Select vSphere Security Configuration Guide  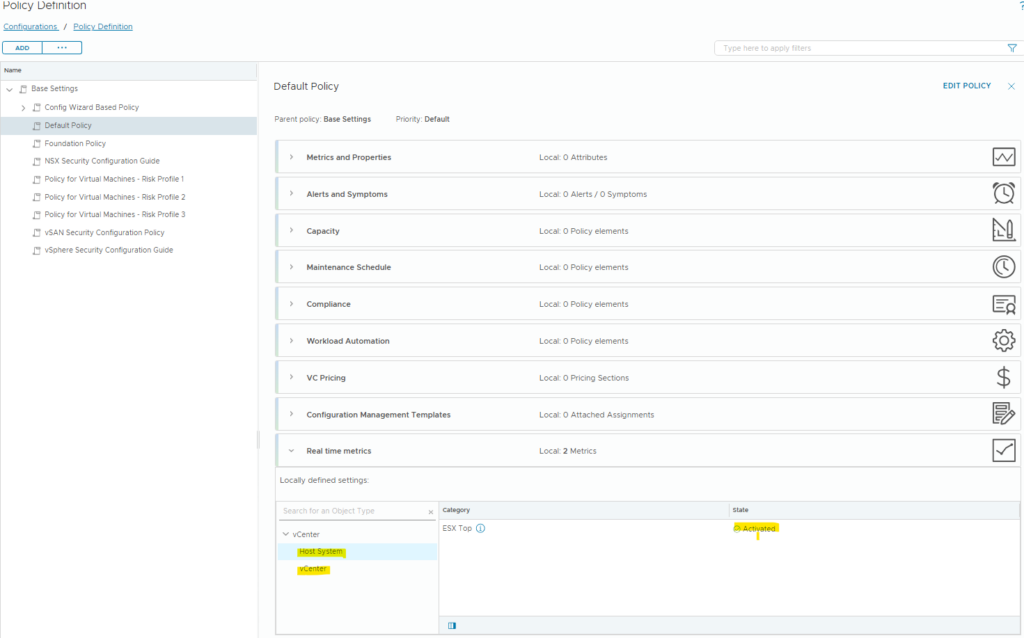tap(109, 250)
